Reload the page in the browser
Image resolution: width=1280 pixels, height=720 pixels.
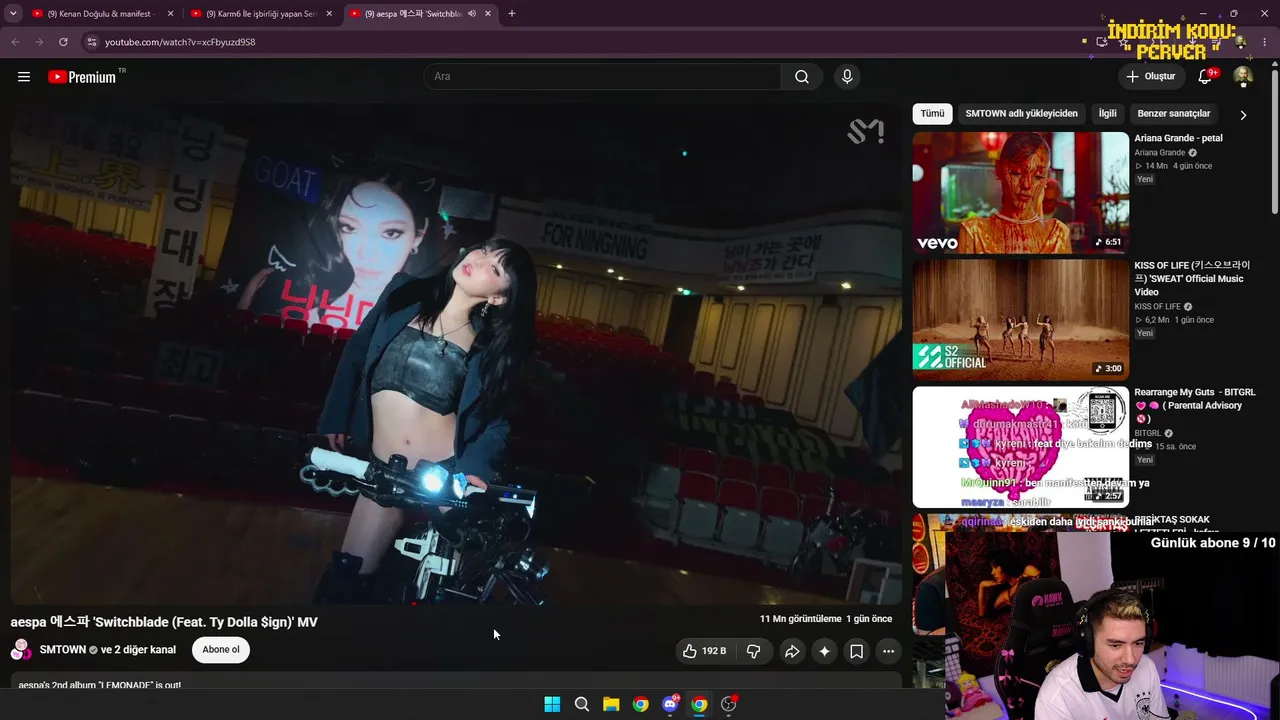tap(63, 42)
